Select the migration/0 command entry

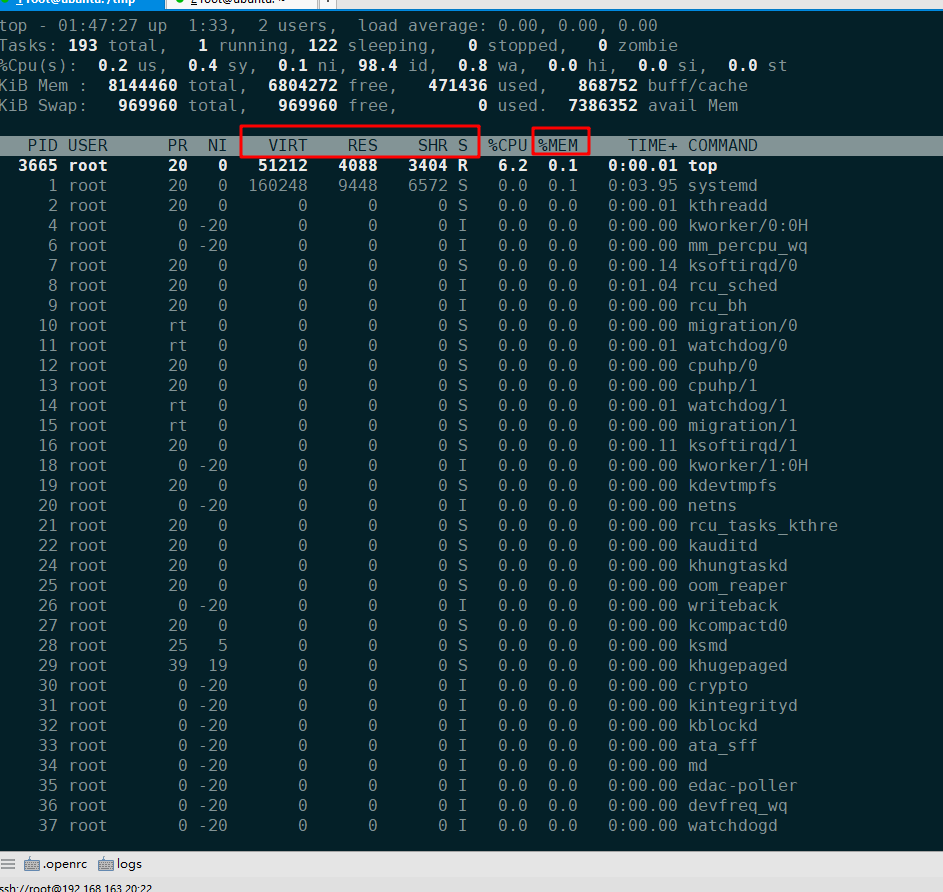click(743, 325)
